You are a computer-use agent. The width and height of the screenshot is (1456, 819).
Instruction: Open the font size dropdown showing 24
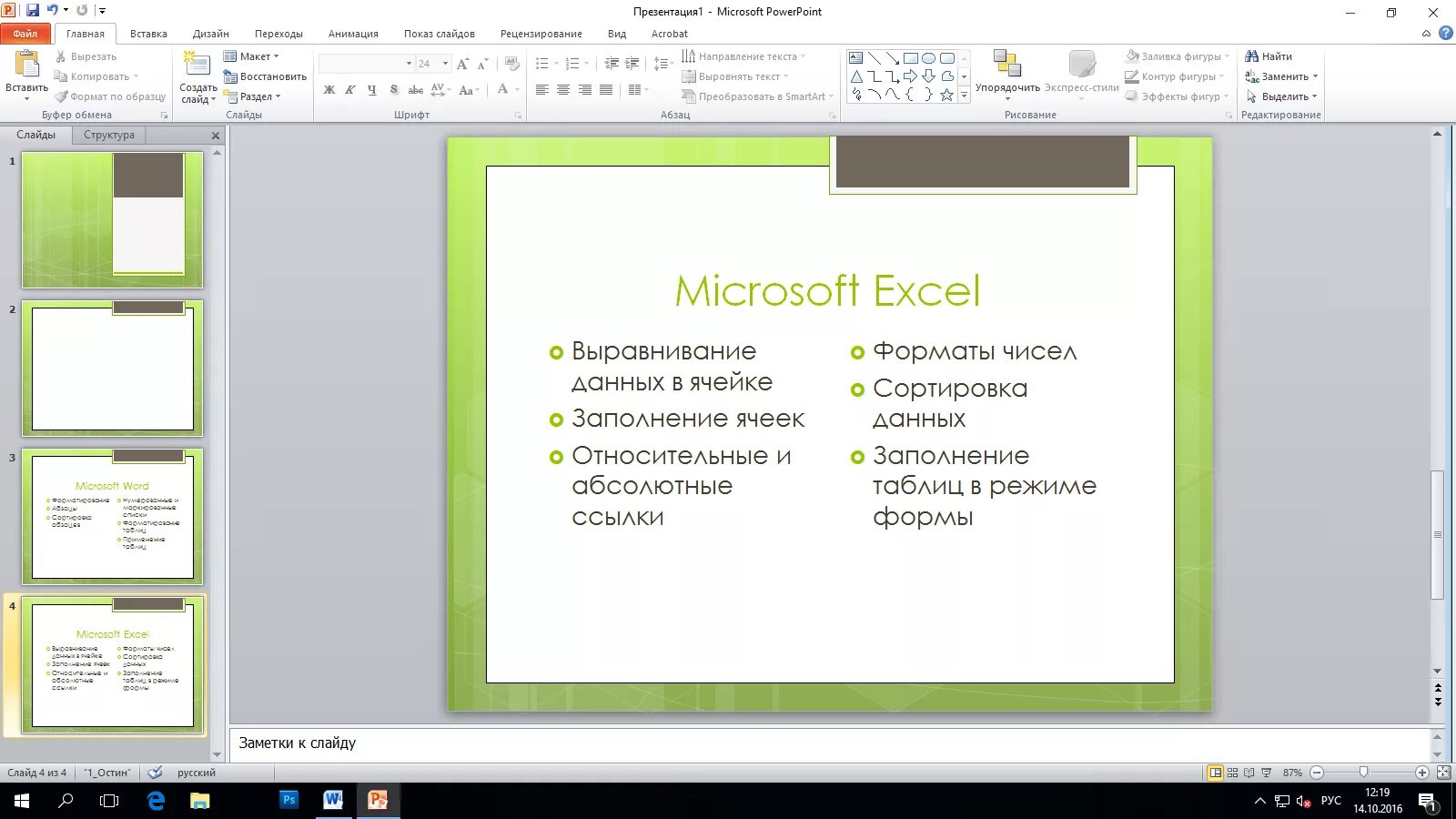click(x=445, y=64)
